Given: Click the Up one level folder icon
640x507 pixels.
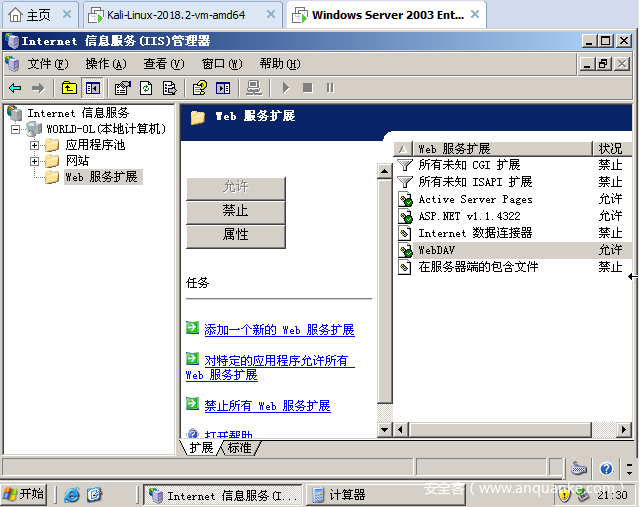Looking at the screenshot, I should point(69,88).
